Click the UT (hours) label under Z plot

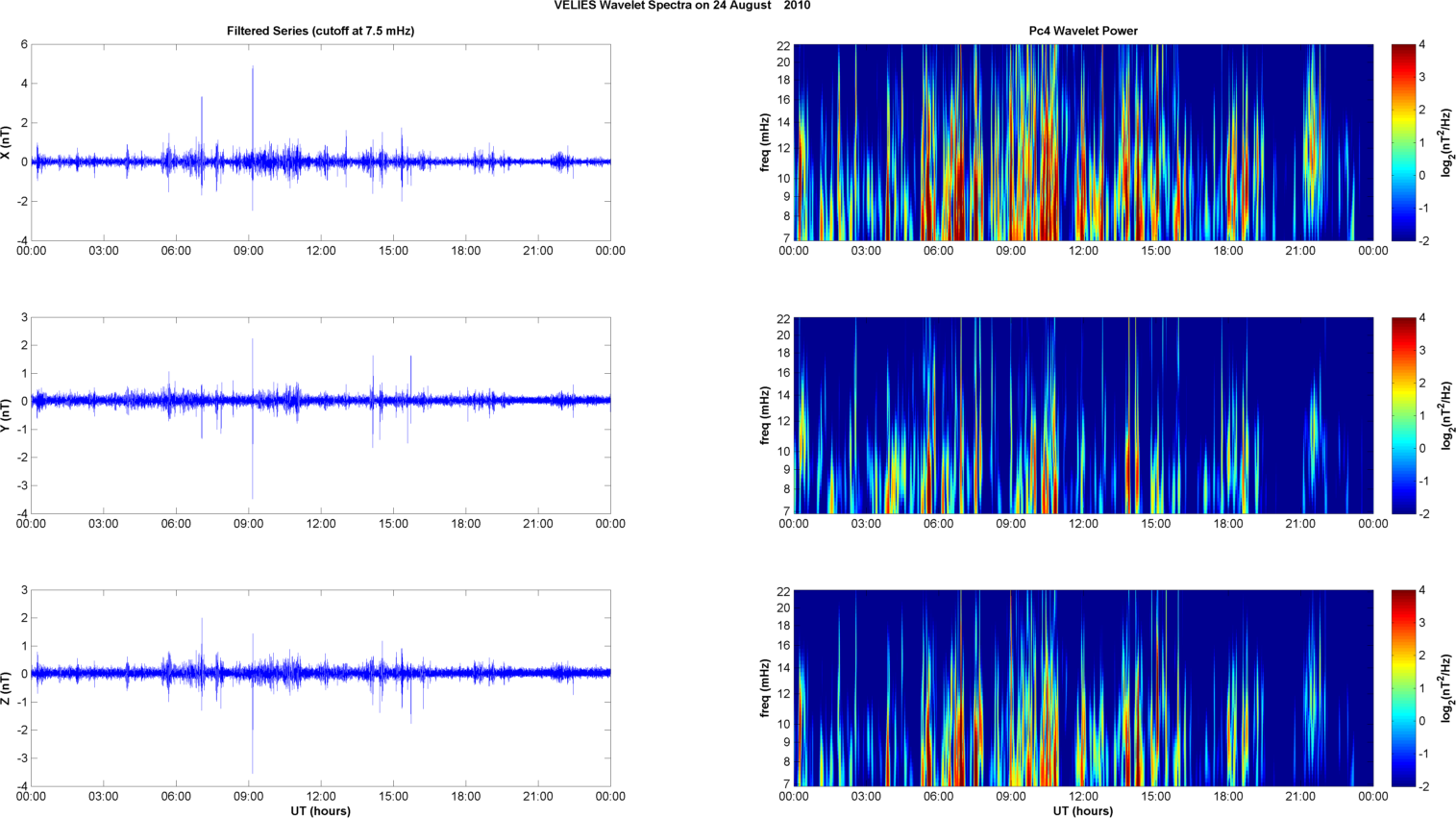[320, 811]
